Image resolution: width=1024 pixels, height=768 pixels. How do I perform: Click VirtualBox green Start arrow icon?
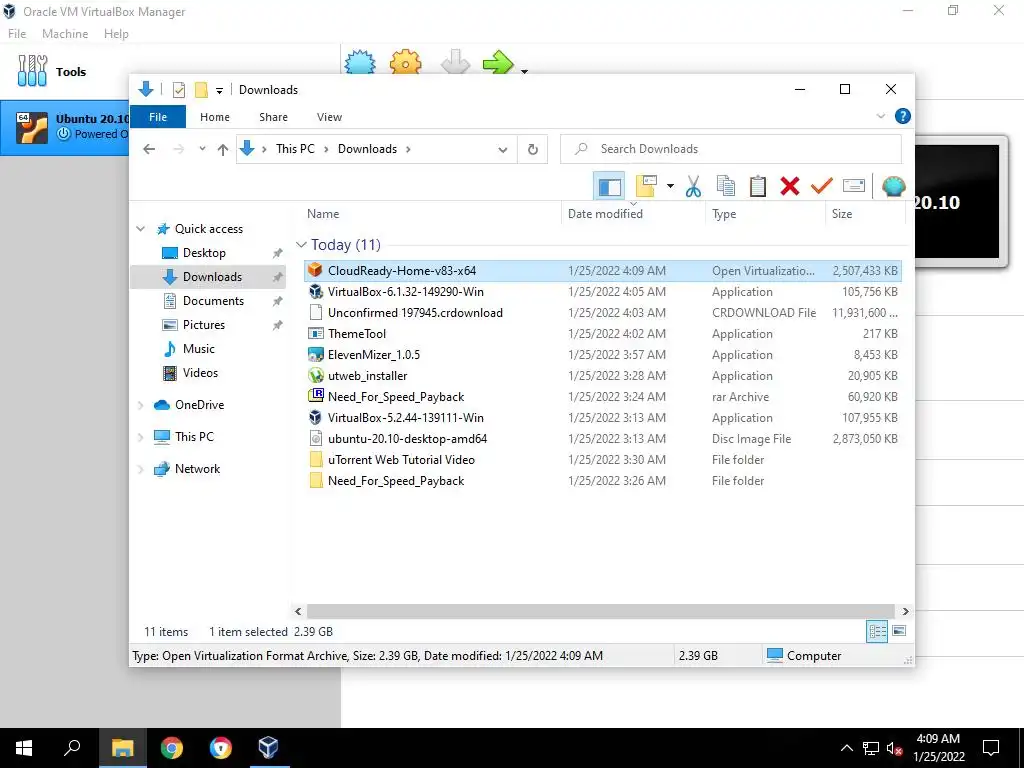tap(498, 63)
